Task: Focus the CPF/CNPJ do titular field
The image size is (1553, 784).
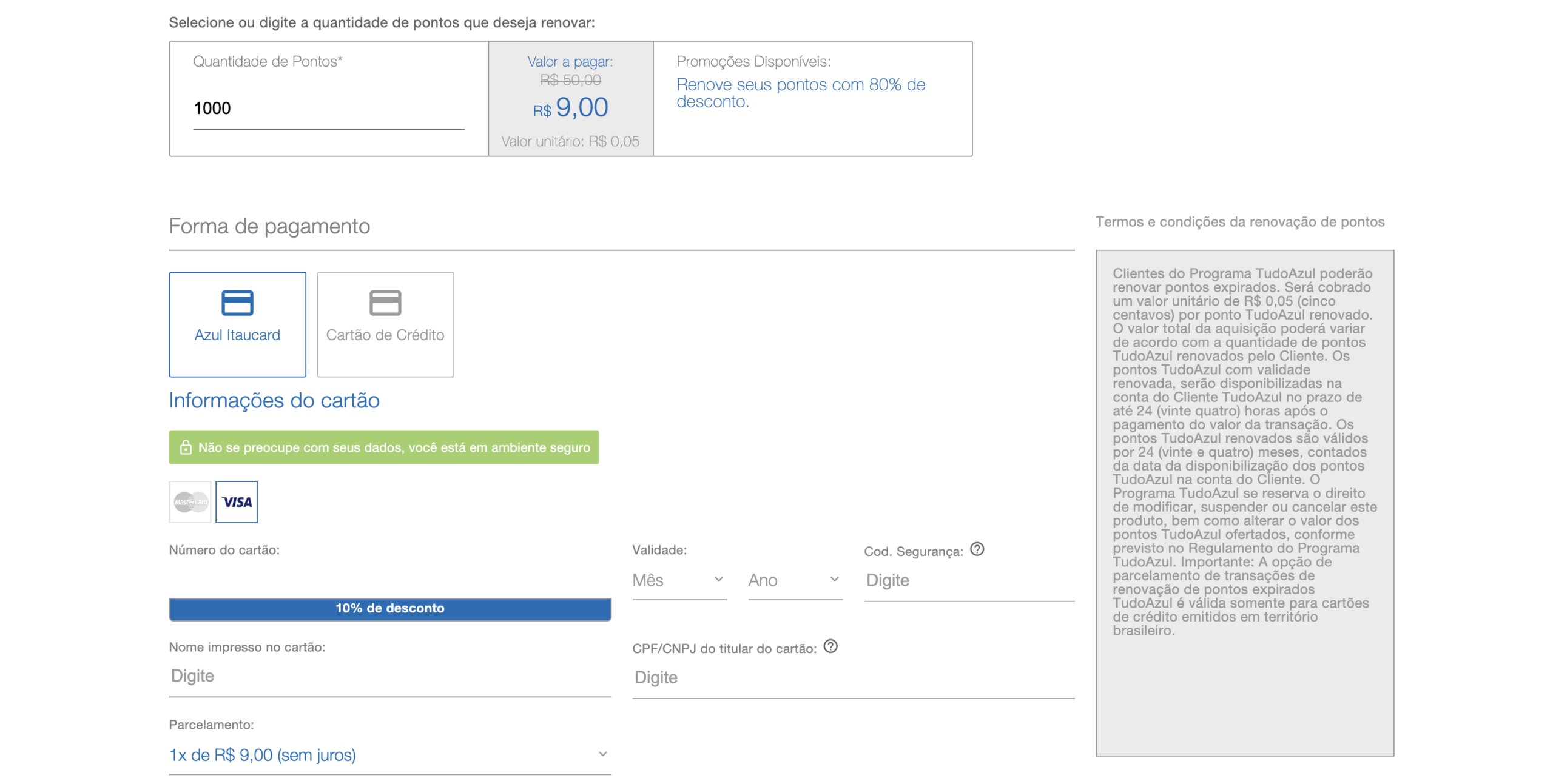Action: click(x=852, y=677)
